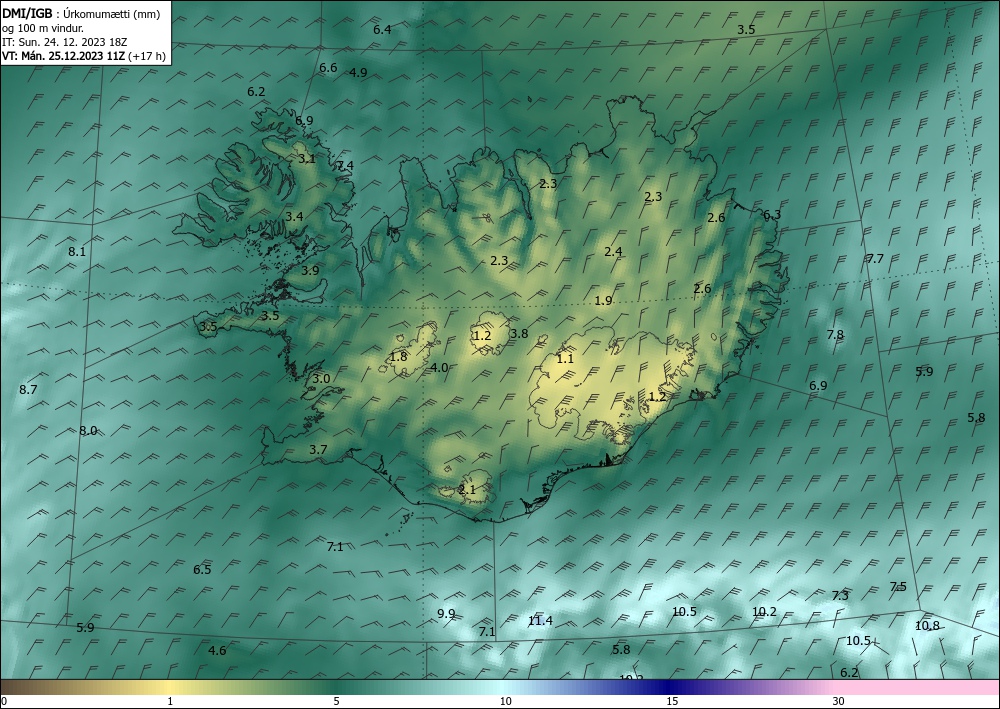
Task: Click the 6.4 value on the map
Action: coord(382,29)
